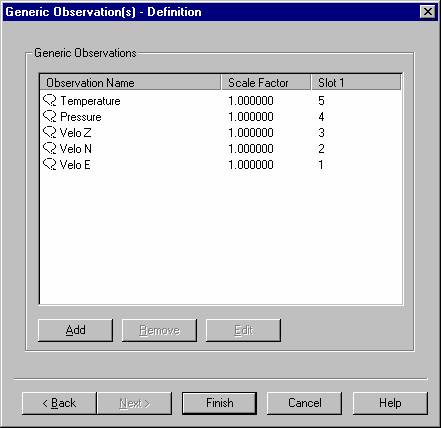Add a new generic observation

pos(76,330)
